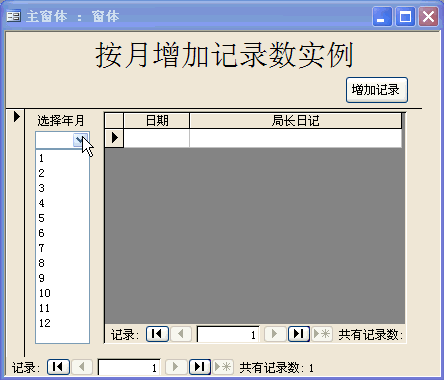Go to first record in subform navigator
The width and height of the screenshot is (444, 380).
[157, 334]
